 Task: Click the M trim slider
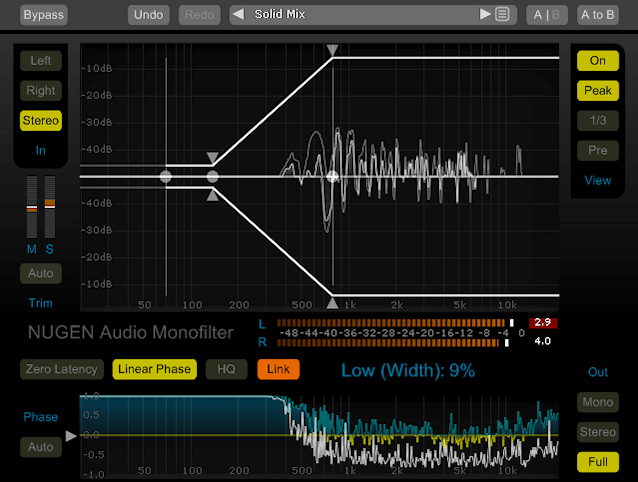coord(31,210)
